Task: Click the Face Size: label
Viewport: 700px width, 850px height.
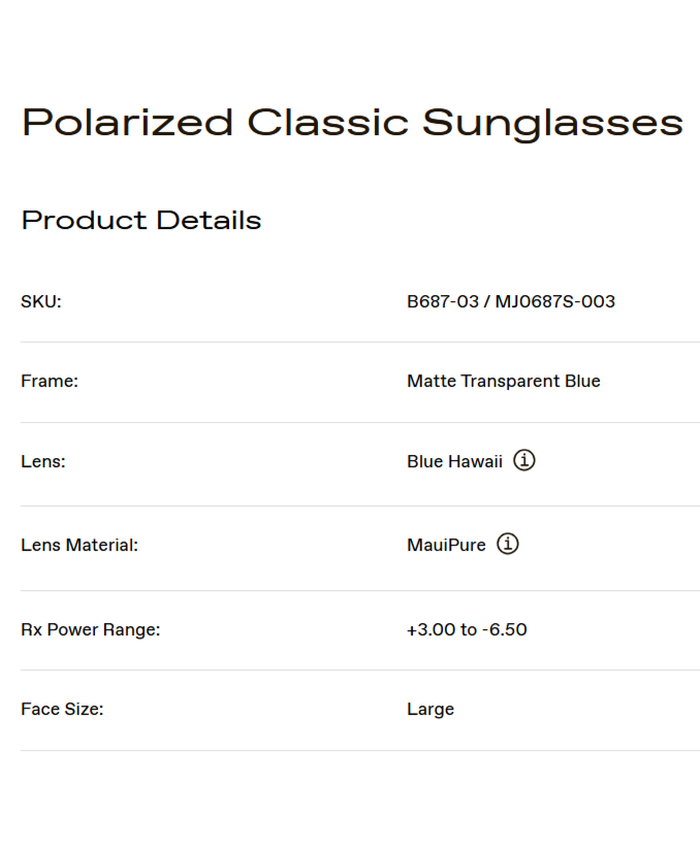Action: tap(62, 710)
